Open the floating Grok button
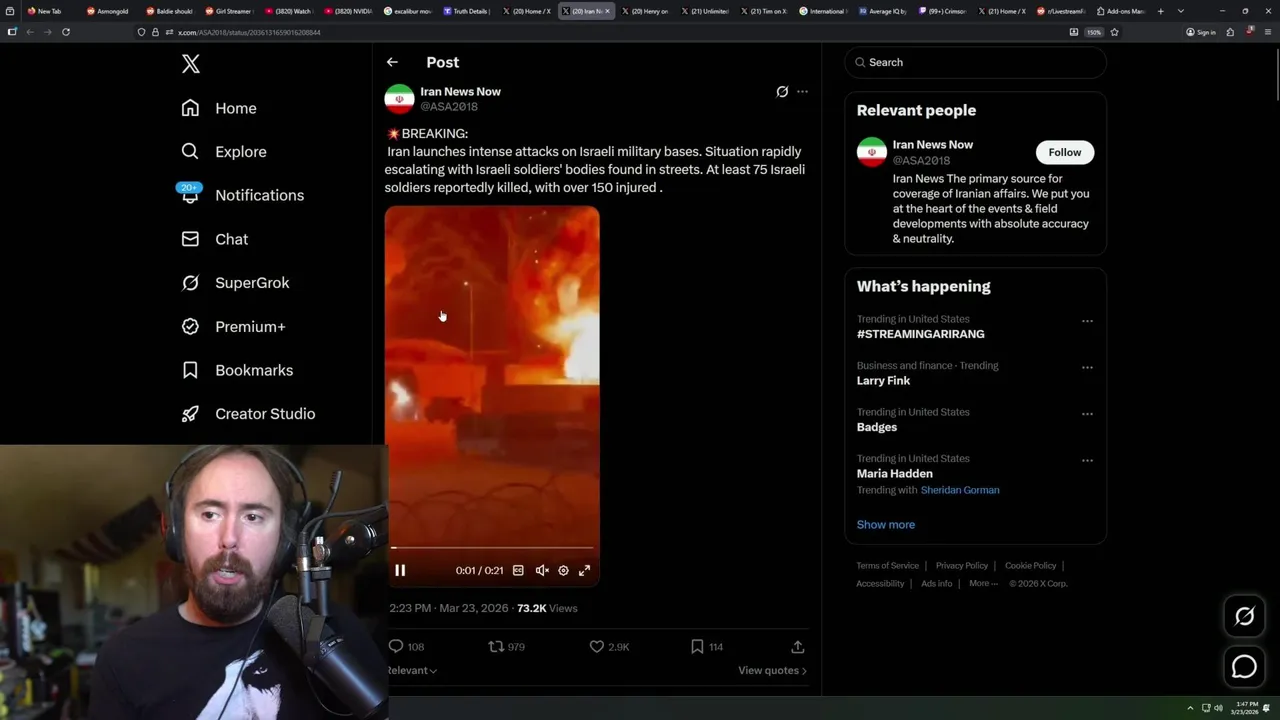 pyautogui.click(x=1244, y=616)
